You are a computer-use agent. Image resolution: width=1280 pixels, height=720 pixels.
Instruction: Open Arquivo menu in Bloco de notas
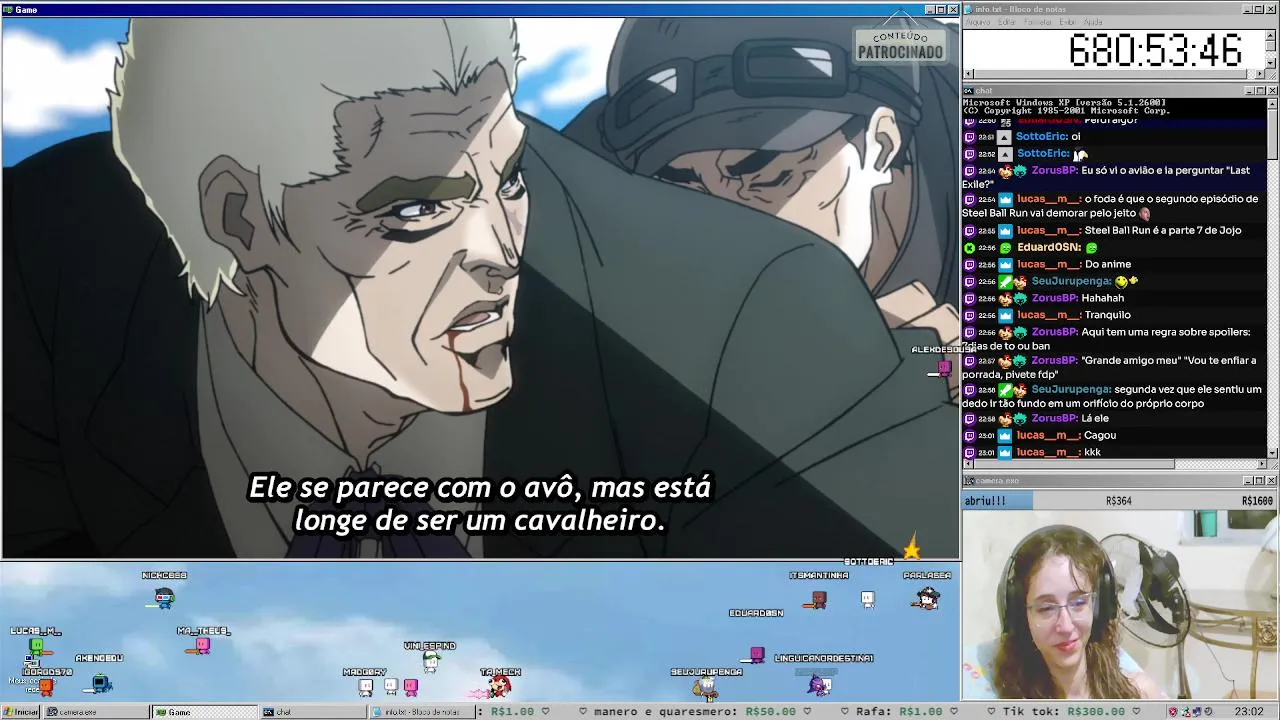(x=977, y=22)
